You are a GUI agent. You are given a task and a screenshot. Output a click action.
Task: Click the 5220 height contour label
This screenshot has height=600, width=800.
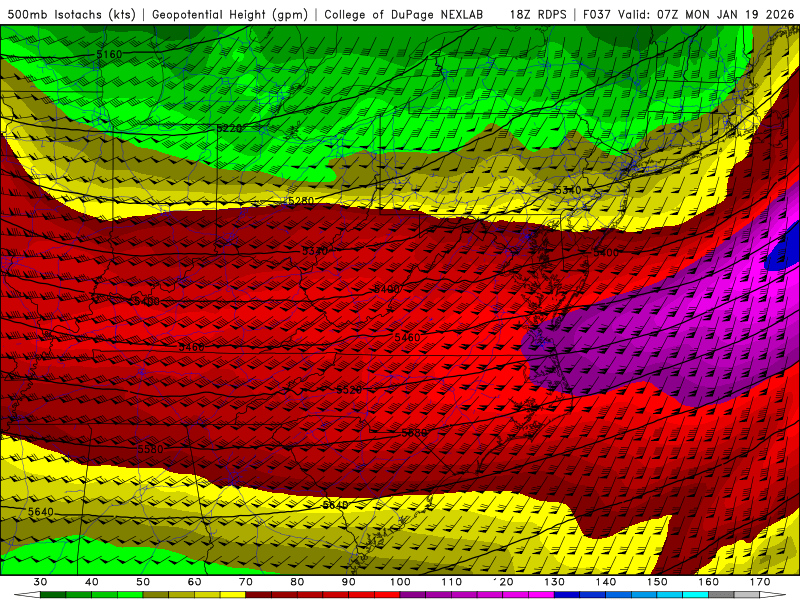coord(230,128)
